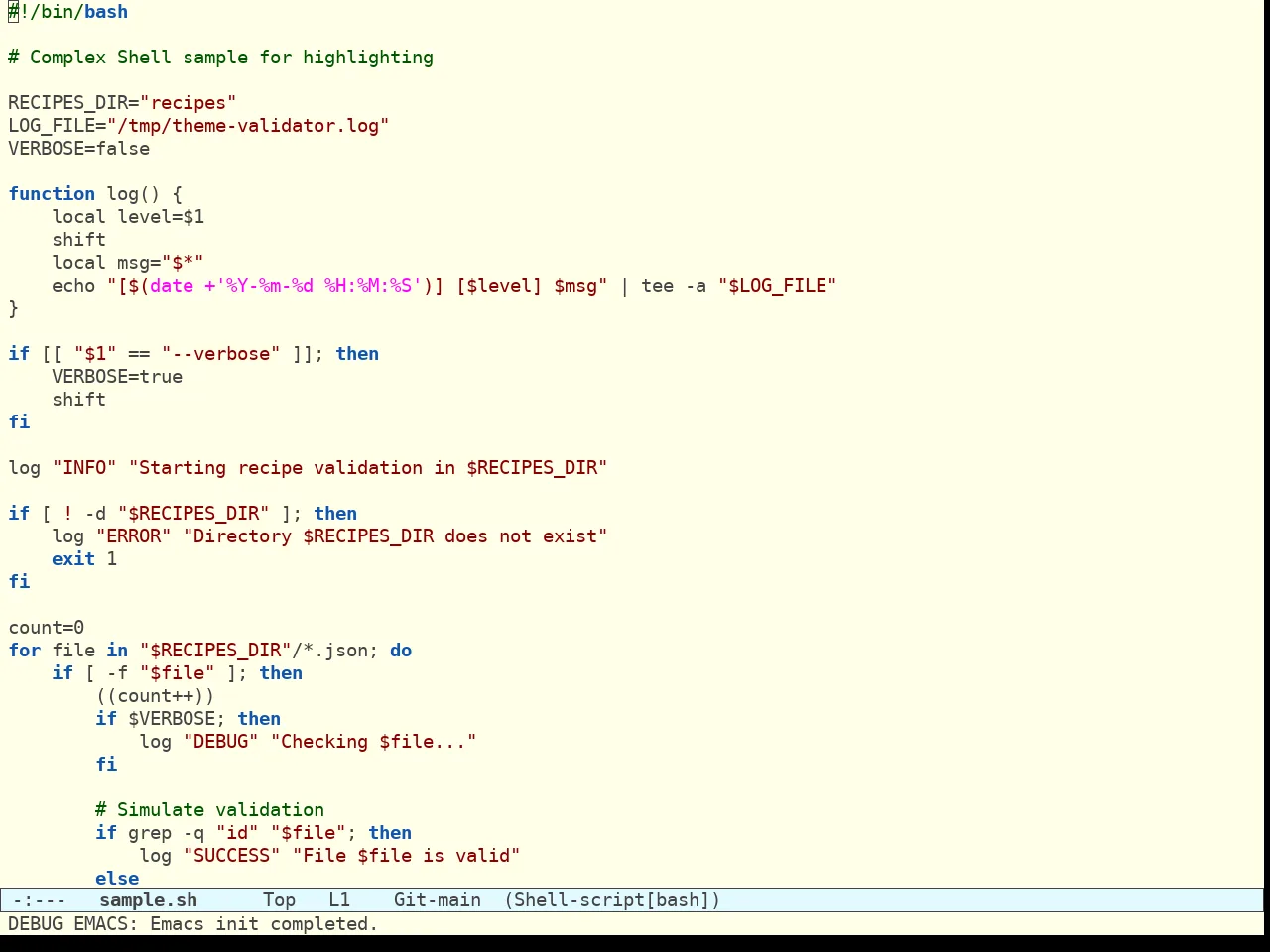
Task: Click the 'else' keyword at the bottom
Action: pyautogui.click(x=117, y=879)
